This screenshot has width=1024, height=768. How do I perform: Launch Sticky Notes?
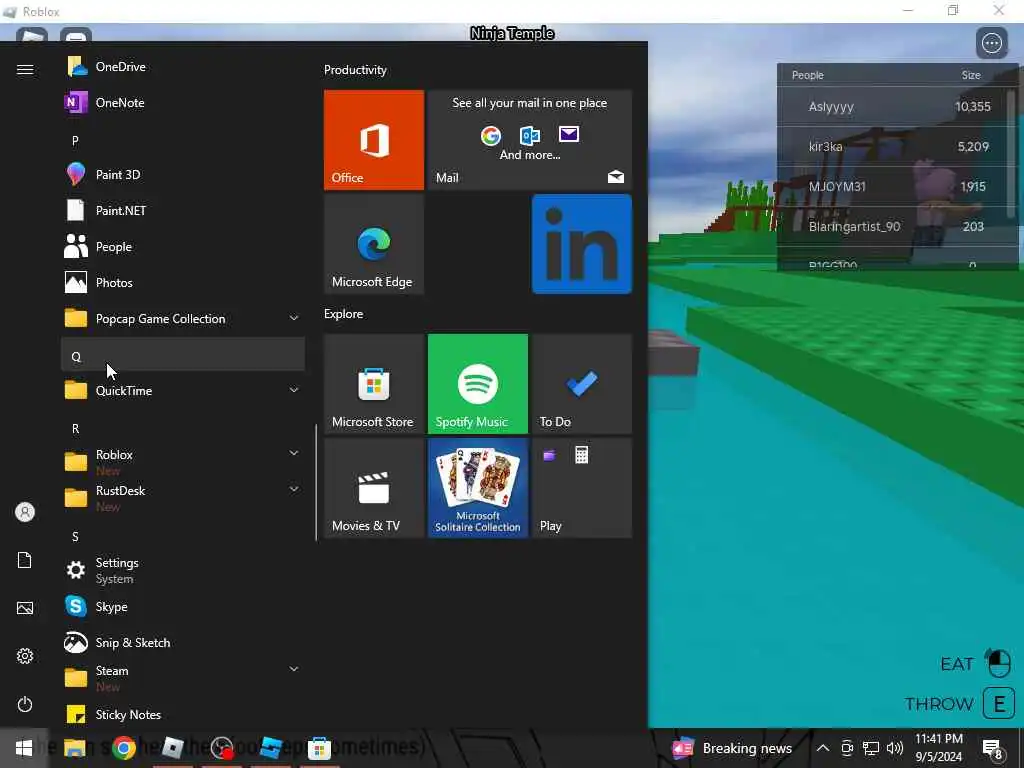[x=183, y=714]
